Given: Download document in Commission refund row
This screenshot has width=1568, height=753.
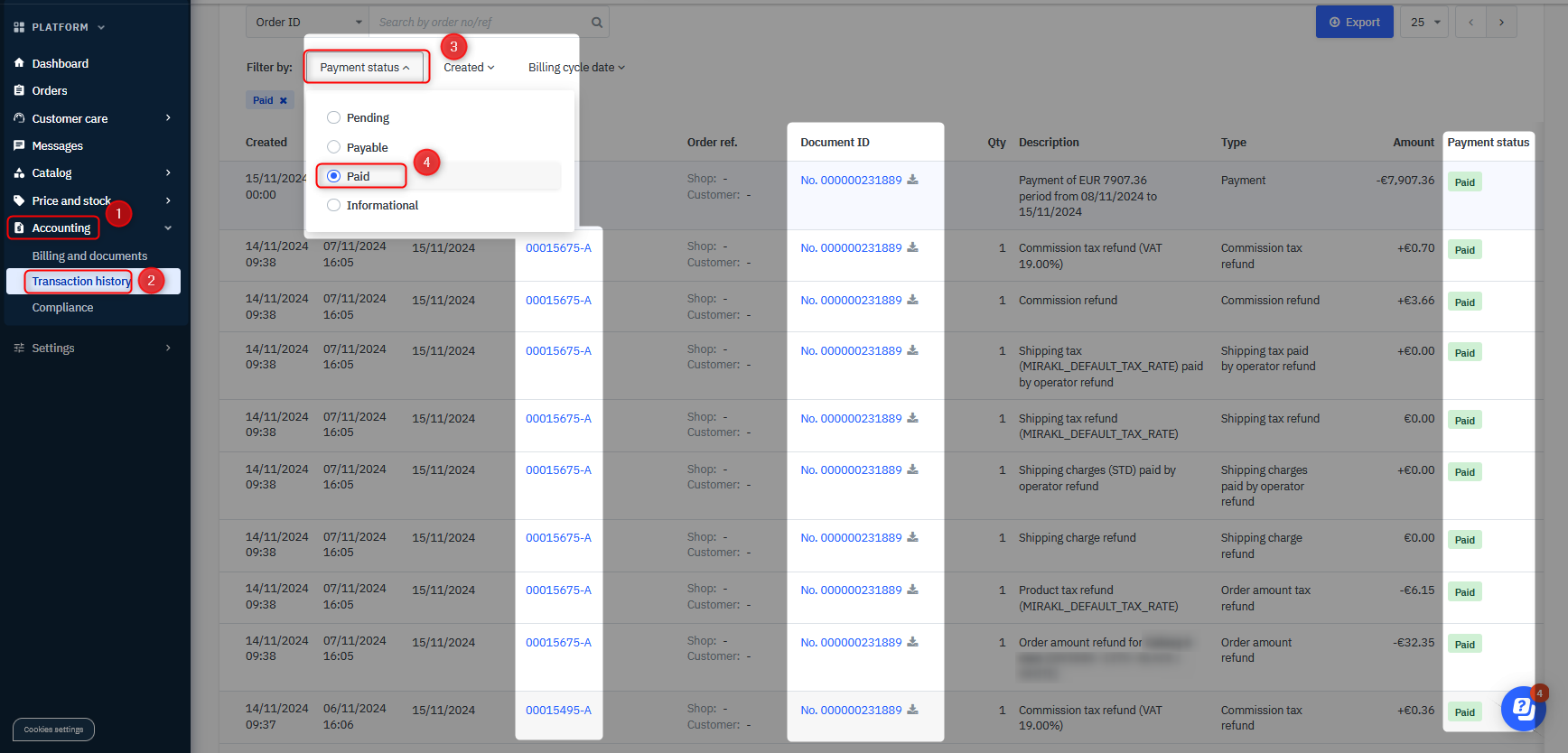Looking at the screenshot, I should (913, 300).
